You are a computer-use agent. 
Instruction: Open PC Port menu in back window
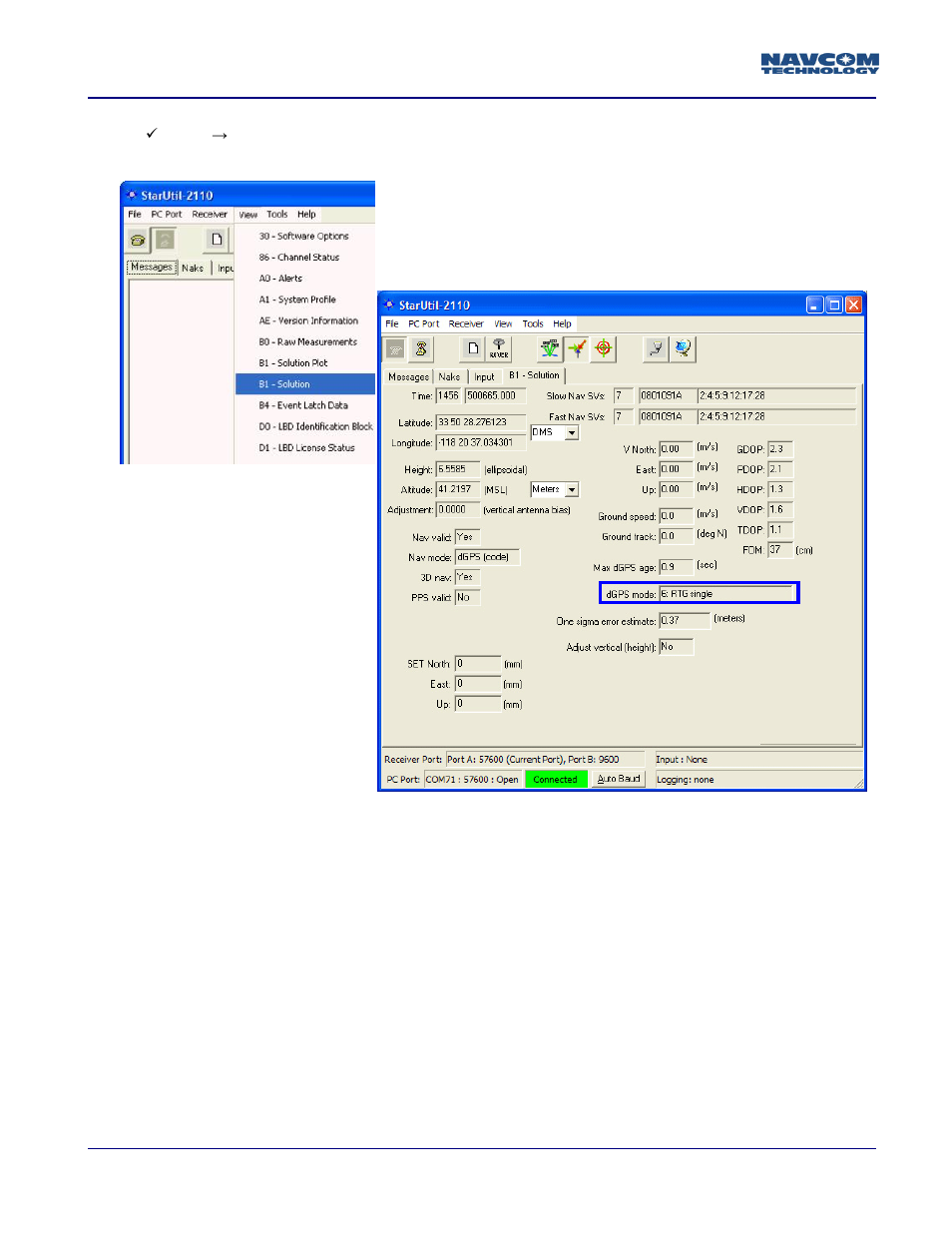click(x=167, y=215)
